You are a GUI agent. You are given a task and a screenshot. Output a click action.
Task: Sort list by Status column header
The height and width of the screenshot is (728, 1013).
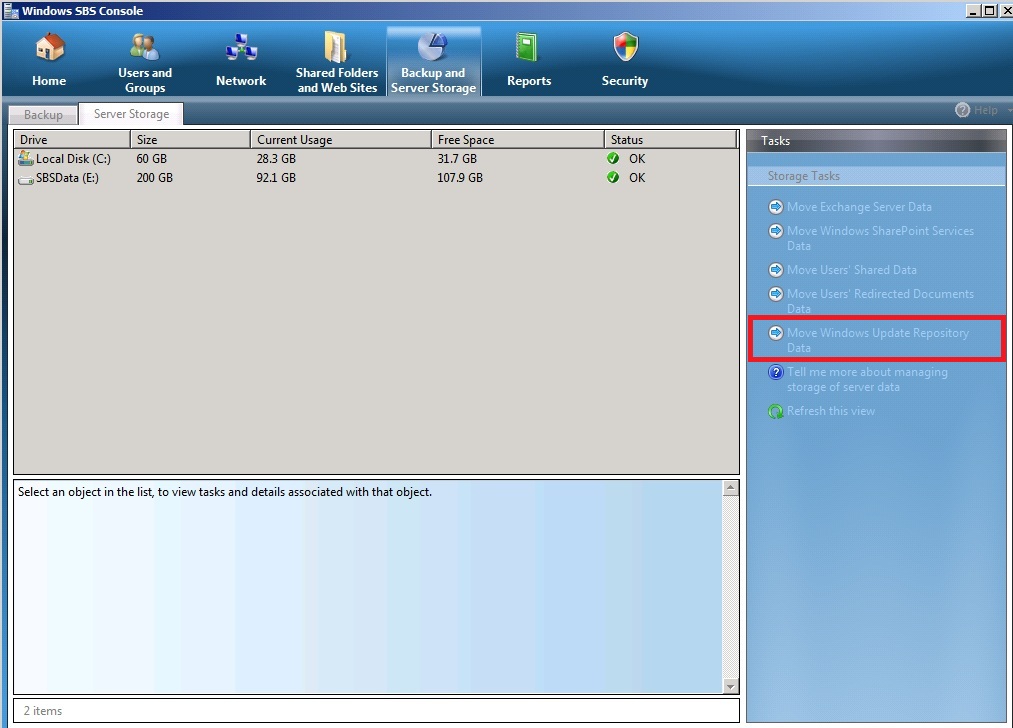tap(671, 140)
